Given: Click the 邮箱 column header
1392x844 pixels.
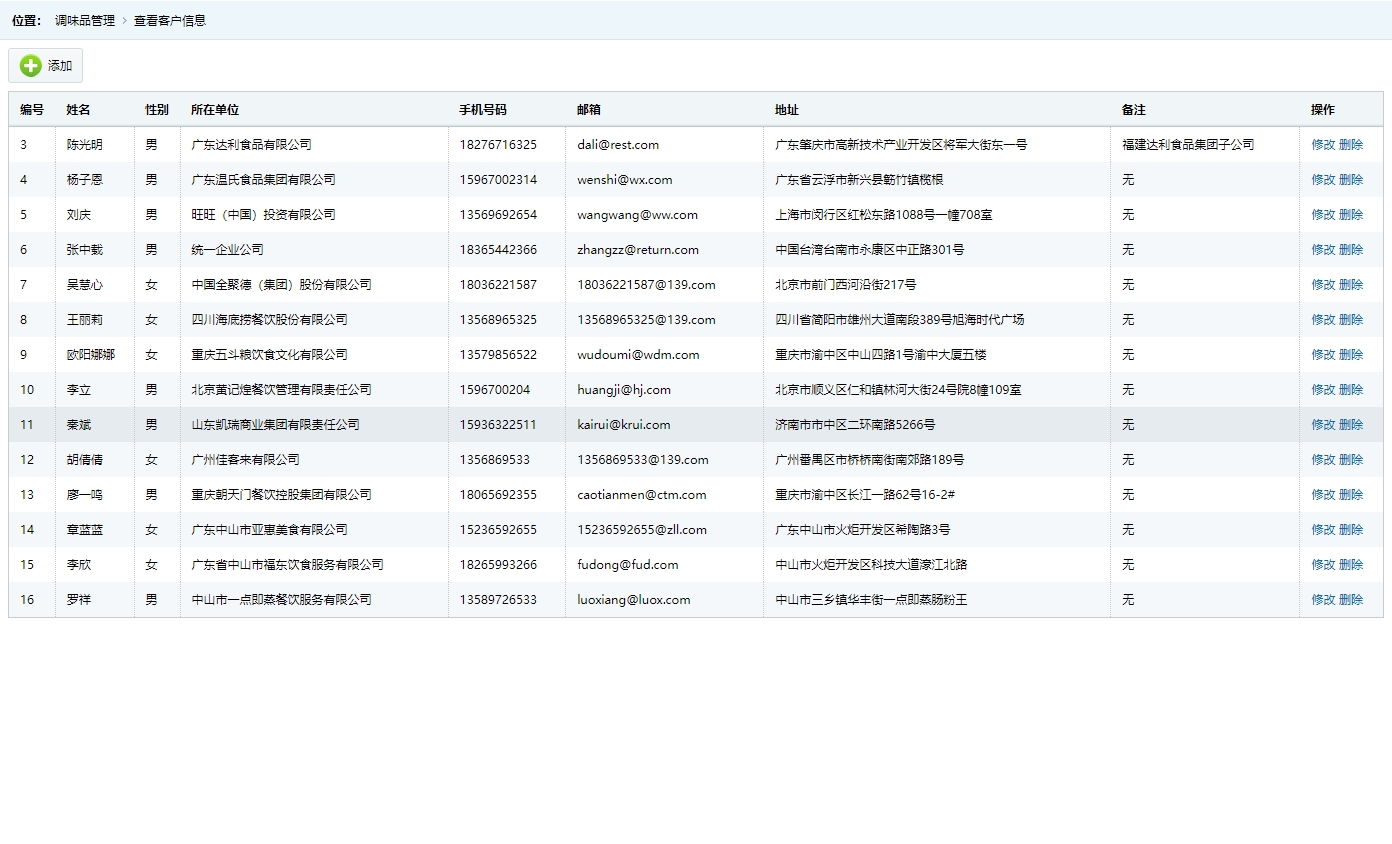Looking at the screenshot, I should [x=591, y=109].
